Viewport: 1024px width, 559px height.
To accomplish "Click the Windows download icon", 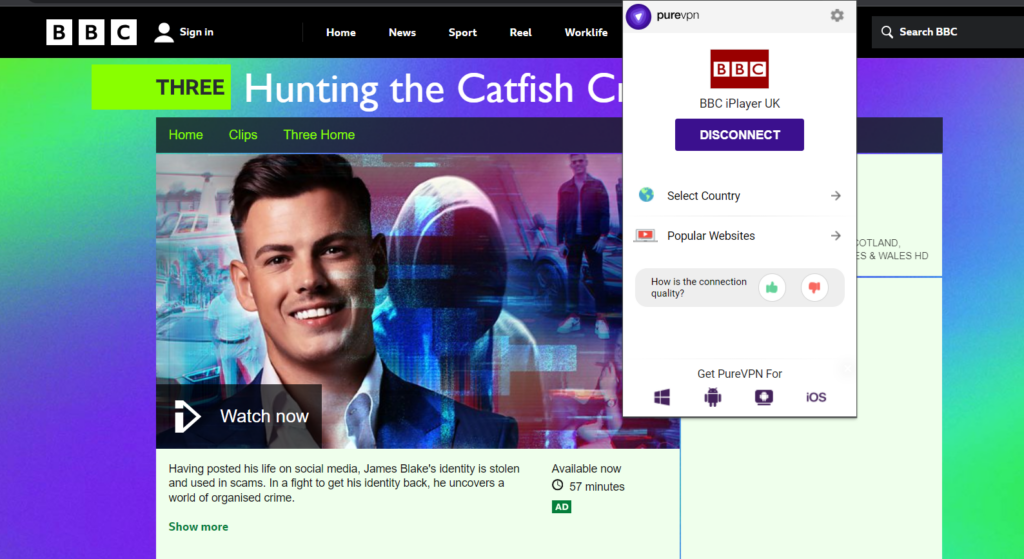I will (x=662, y=397).
